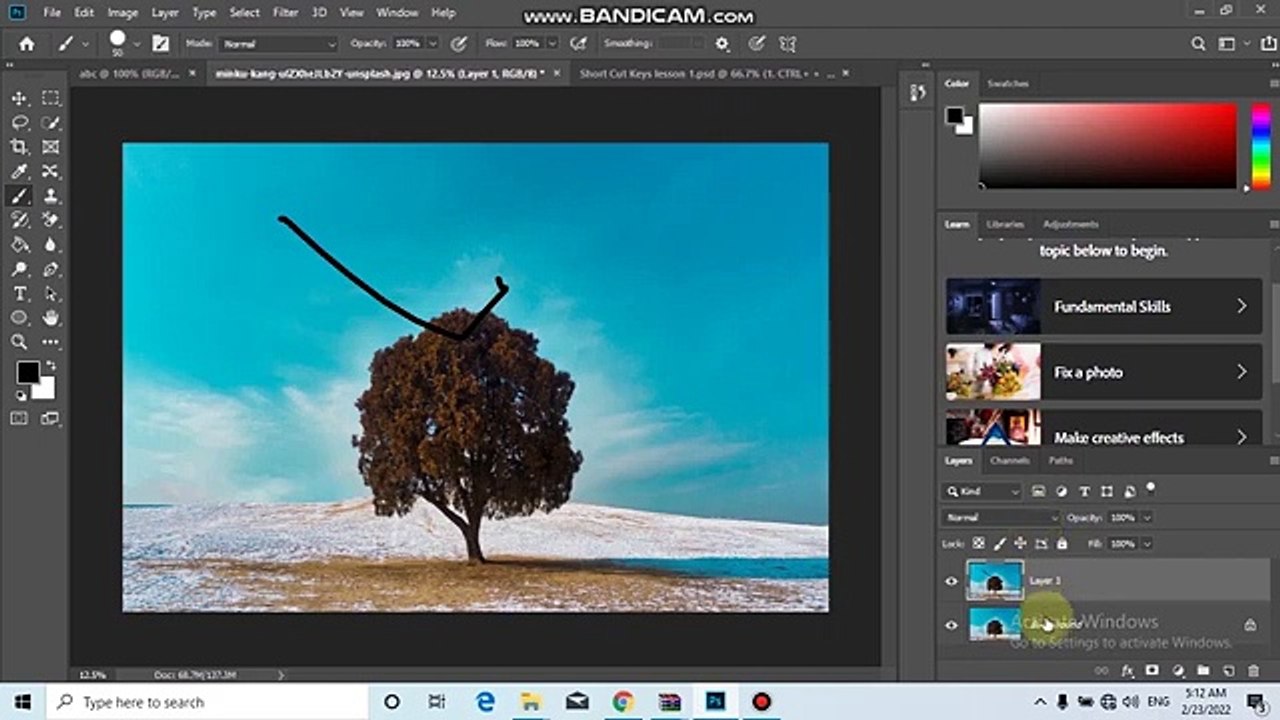Select the Eraser tool
The height and width of the screenshot is (720, 1280).
click(50, 220)
